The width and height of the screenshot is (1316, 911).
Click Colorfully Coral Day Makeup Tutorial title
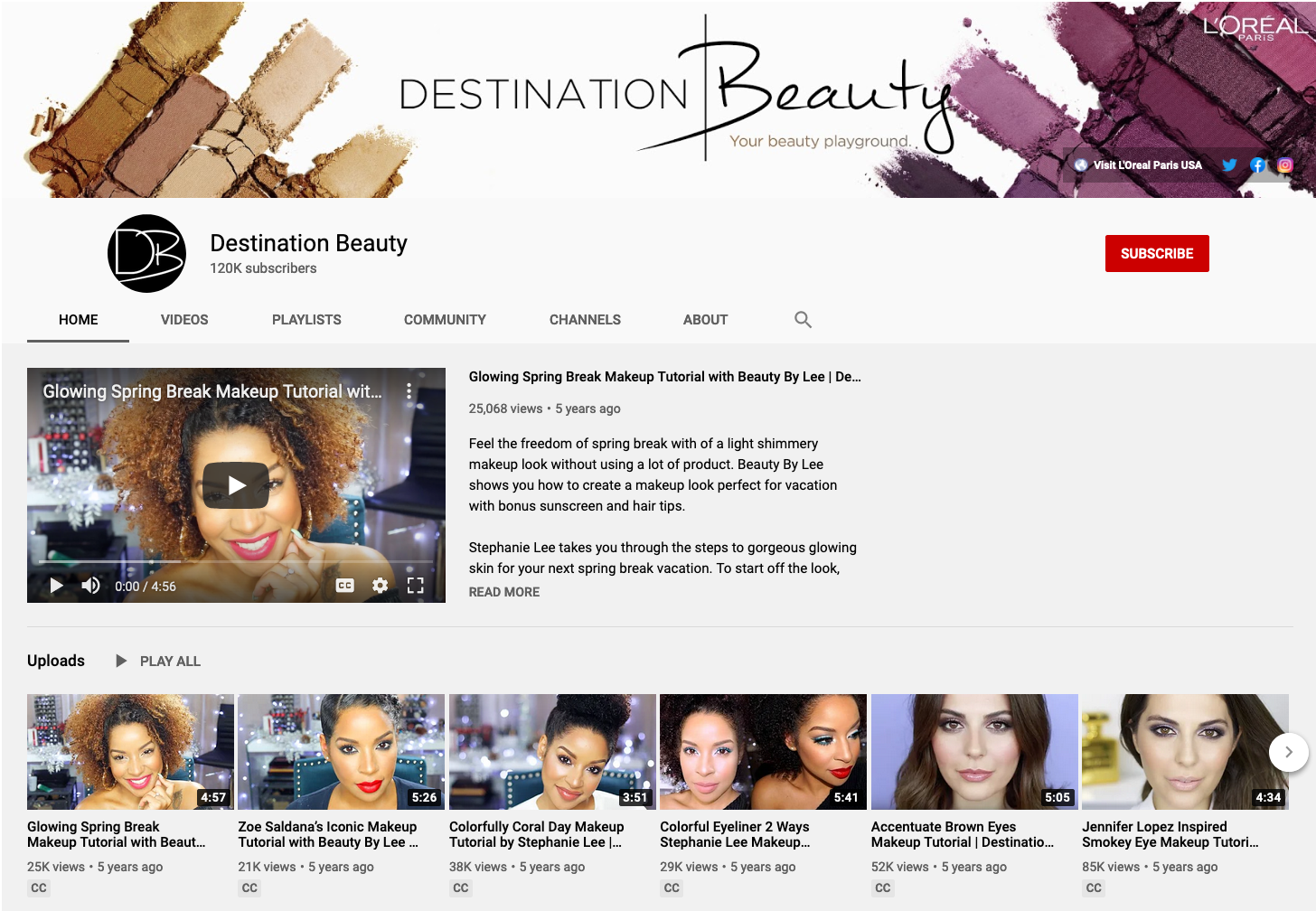point(537,834)
